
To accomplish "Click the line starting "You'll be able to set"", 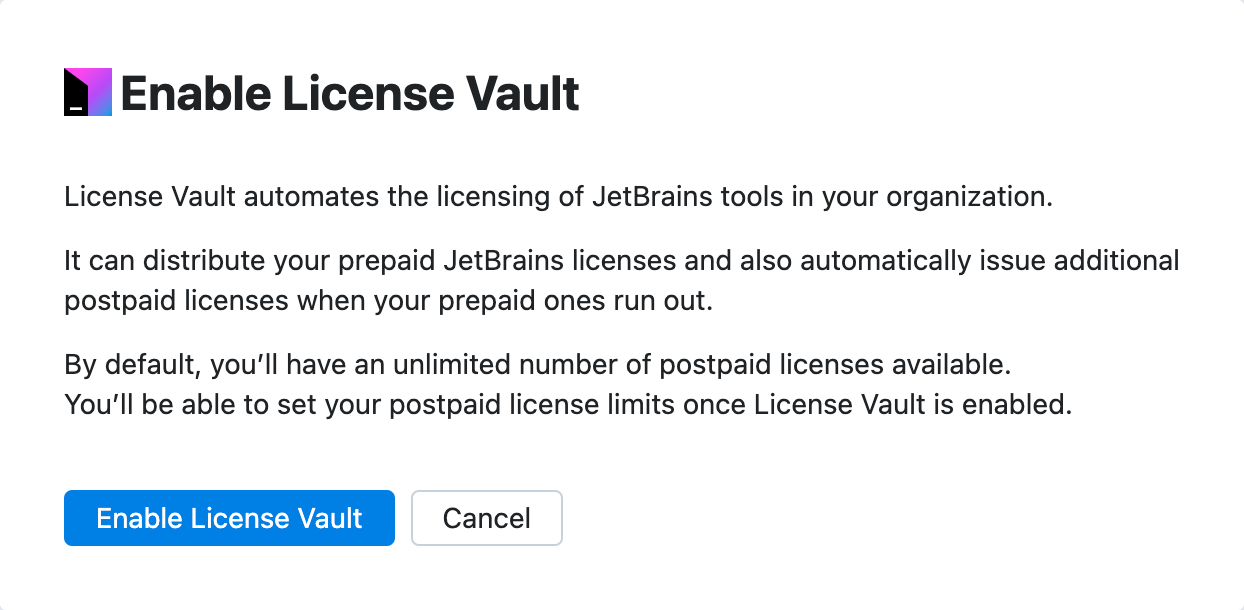I will point(567,405).
